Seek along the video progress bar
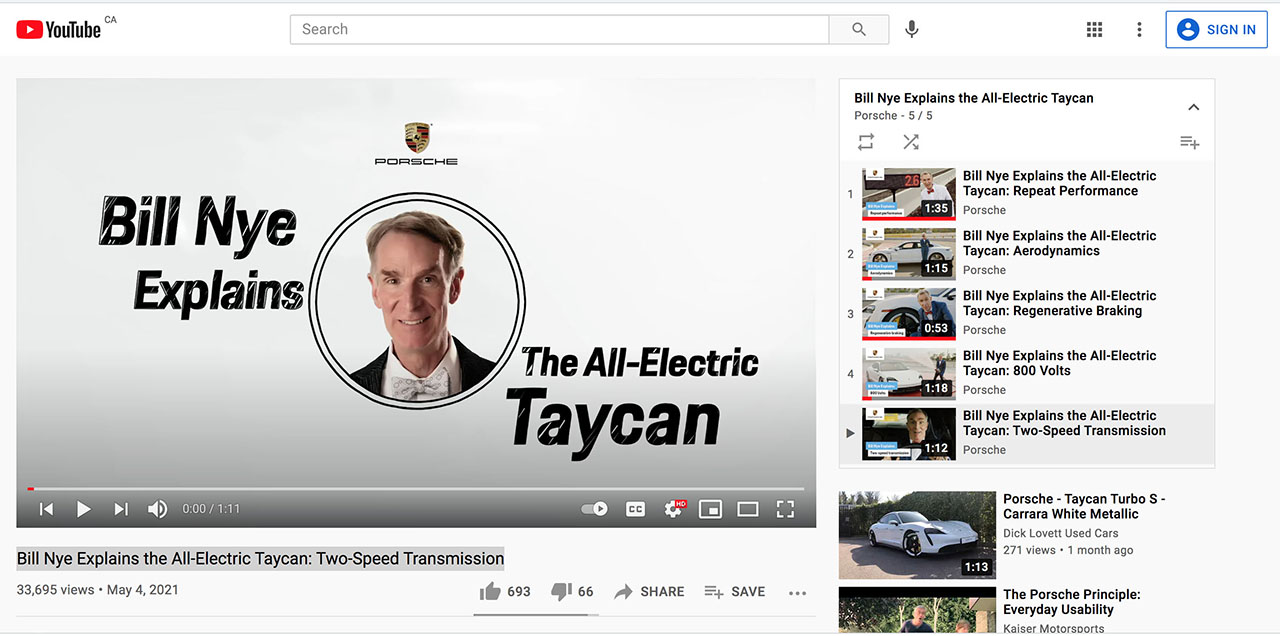The image size is (1280, 636). click(416, 488)
